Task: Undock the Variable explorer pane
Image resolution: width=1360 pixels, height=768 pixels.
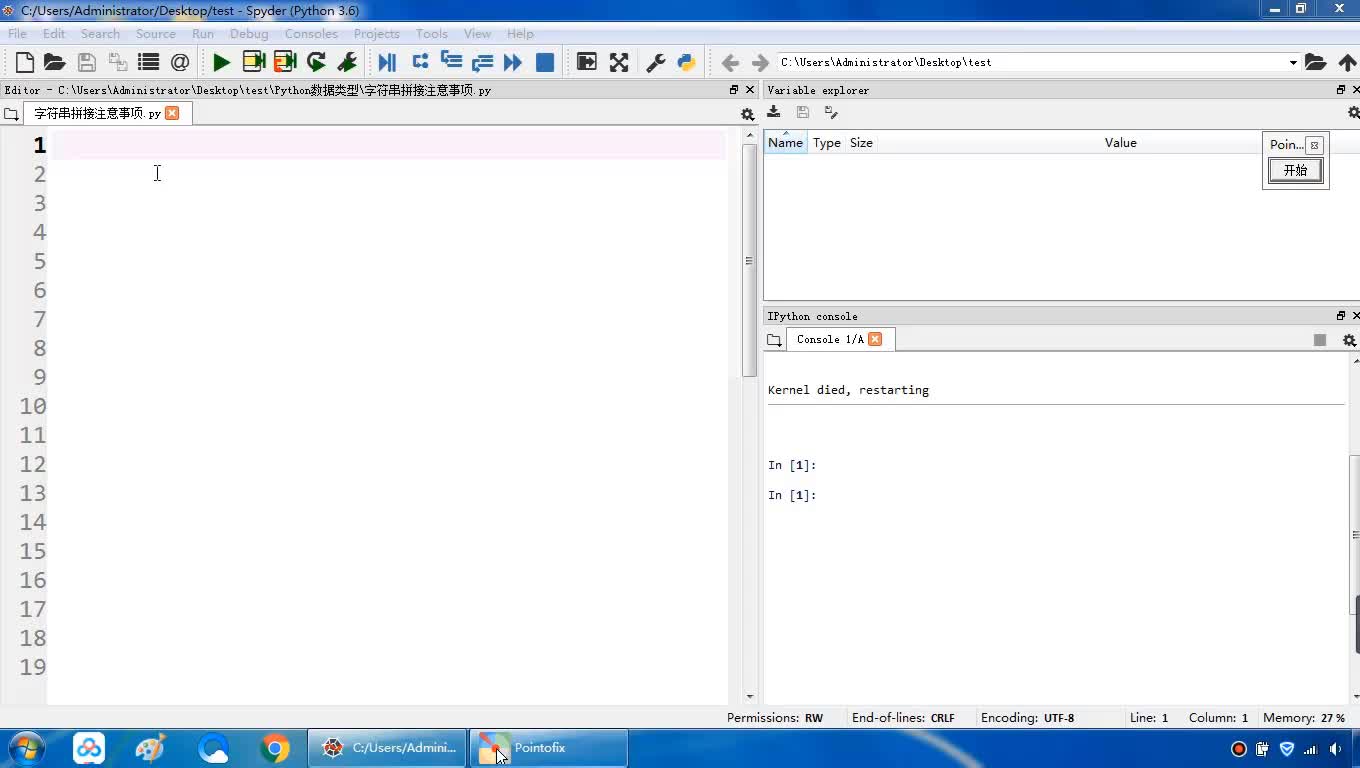Action: click(x=1341, y=90)
